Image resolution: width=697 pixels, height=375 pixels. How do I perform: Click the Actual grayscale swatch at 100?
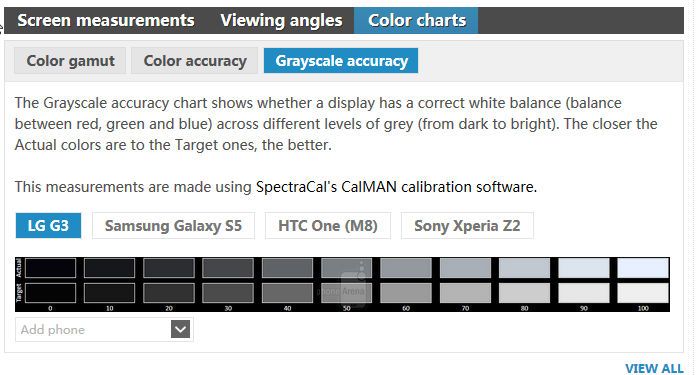[x=643, y=268]
